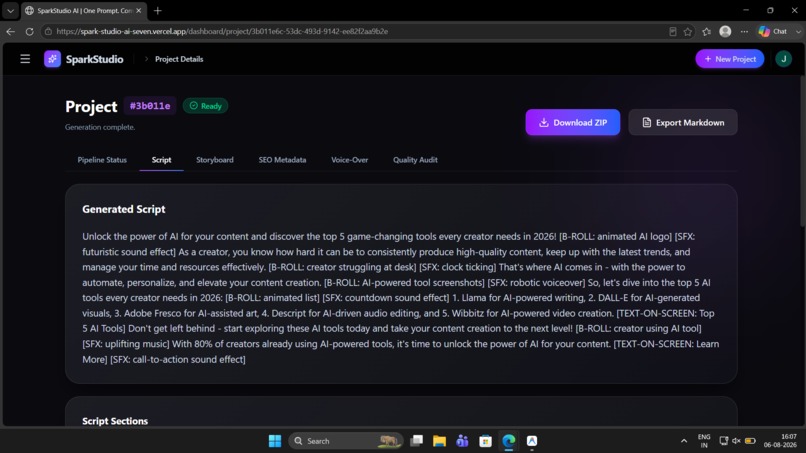Open Microsoft Teams from the taskbar

[x=462, y=441]
